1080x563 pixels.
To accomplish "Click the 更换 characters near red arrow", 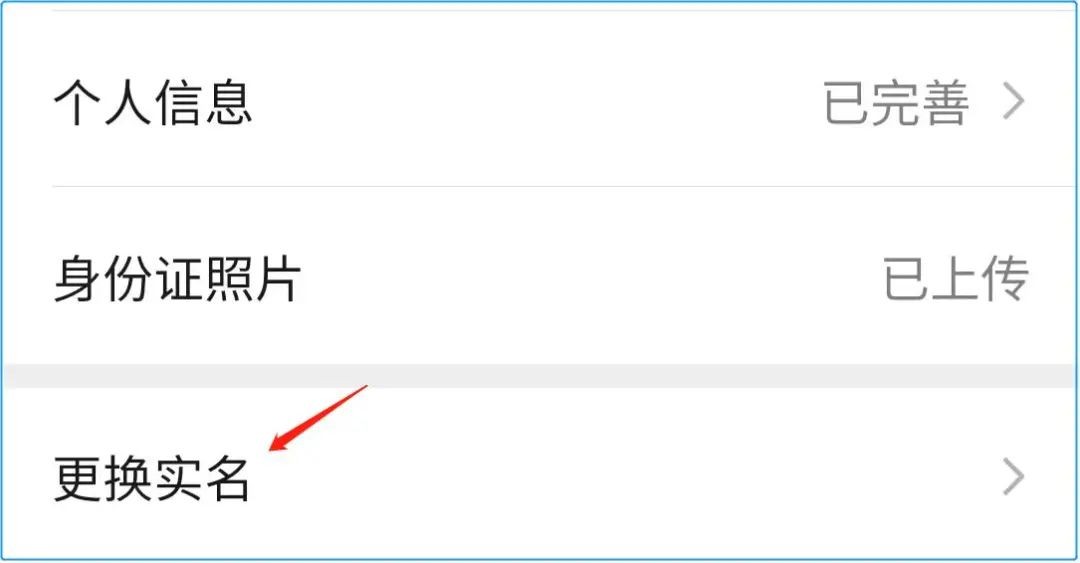I will pos(103,478).
